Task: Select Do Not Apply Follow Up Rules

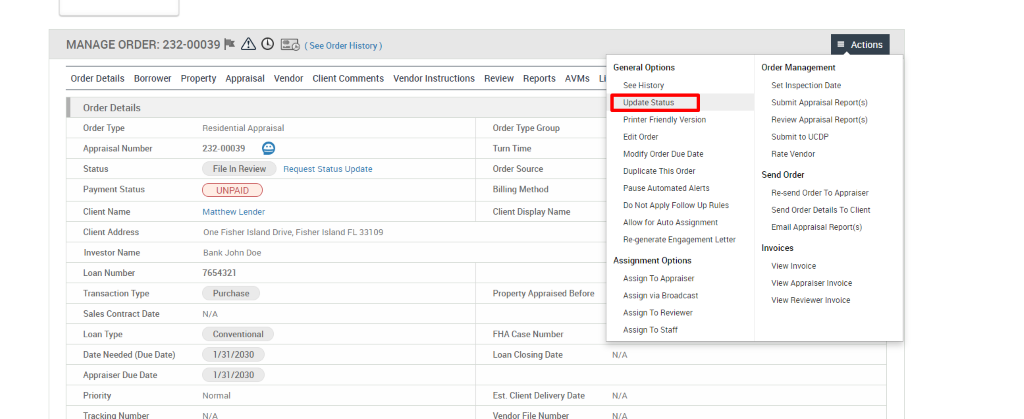Action: click(676, 205)
